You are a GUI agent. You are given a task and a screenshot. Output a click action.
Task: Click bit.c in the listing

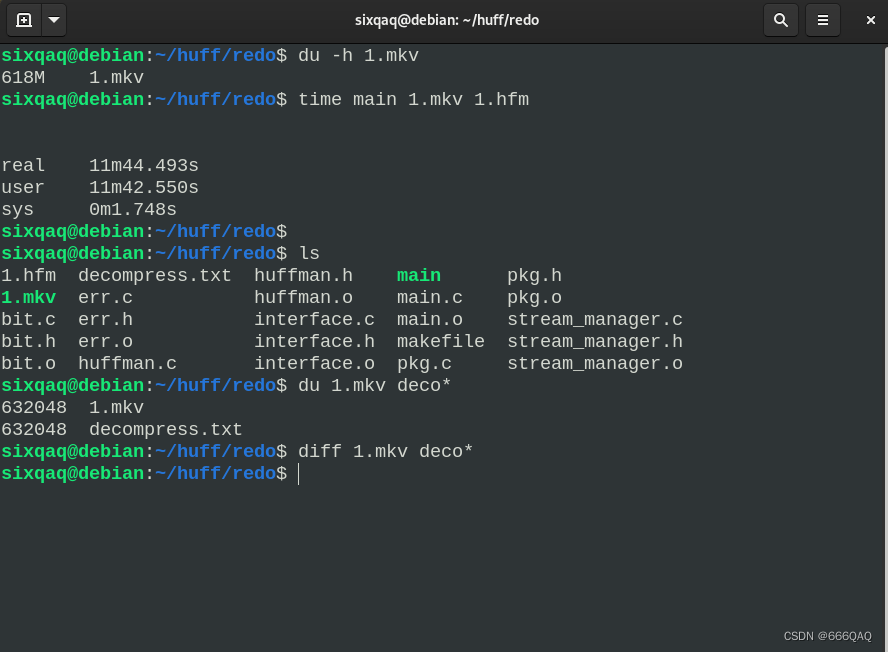28,319
